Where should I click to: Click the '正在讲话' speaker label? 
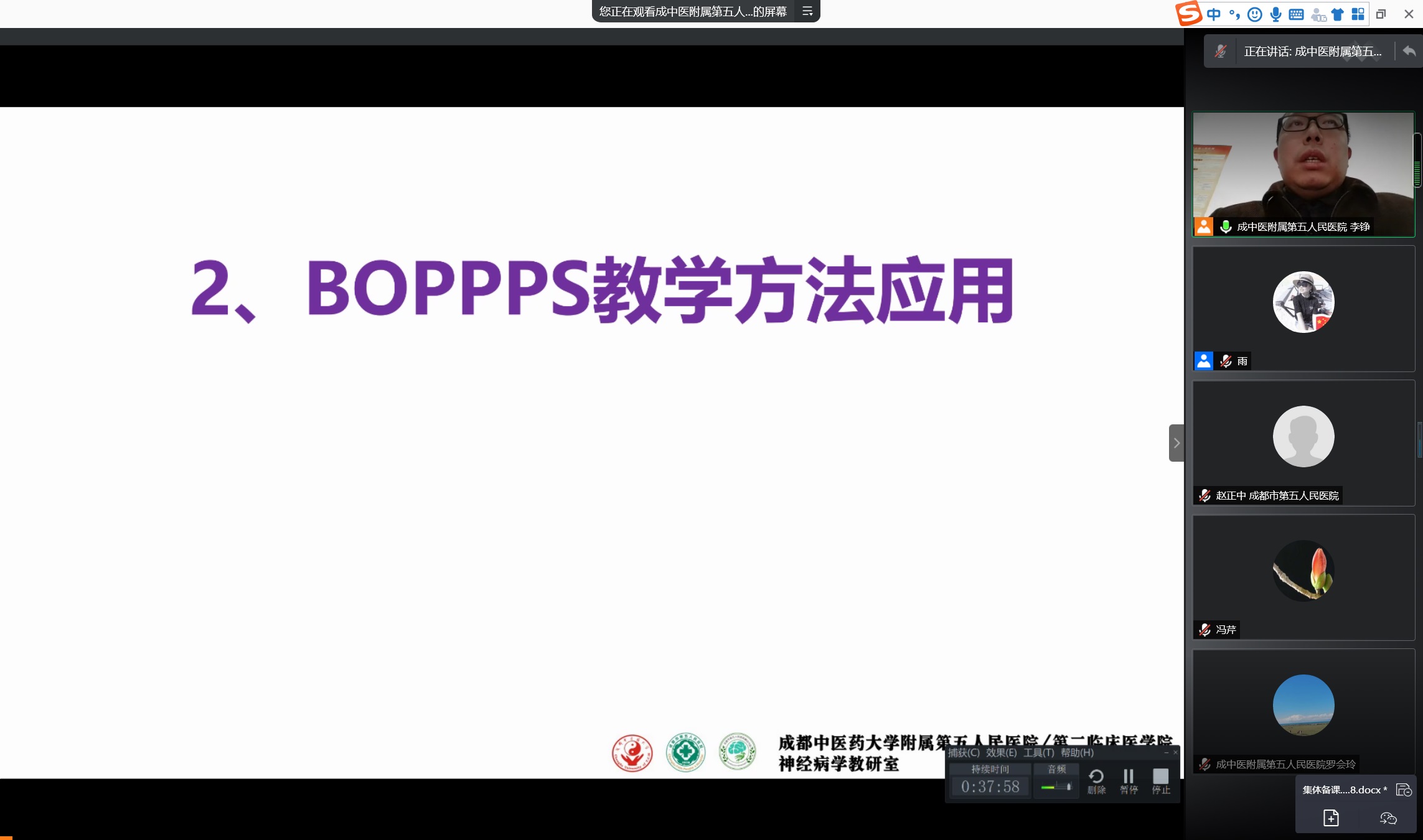(x=1312, y=52)
